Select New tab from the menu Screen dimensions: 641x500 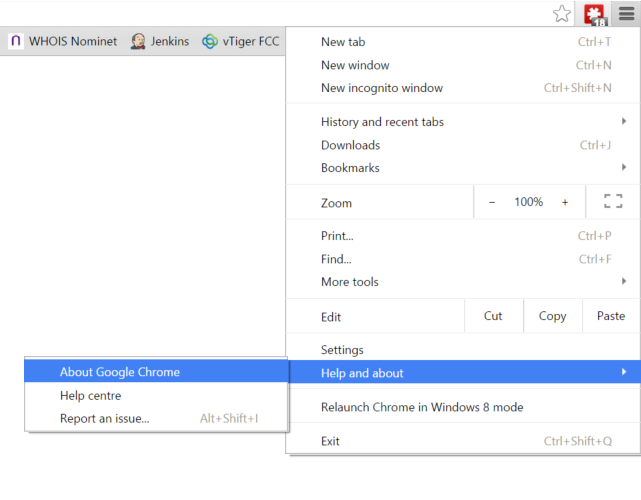(463, 42)
